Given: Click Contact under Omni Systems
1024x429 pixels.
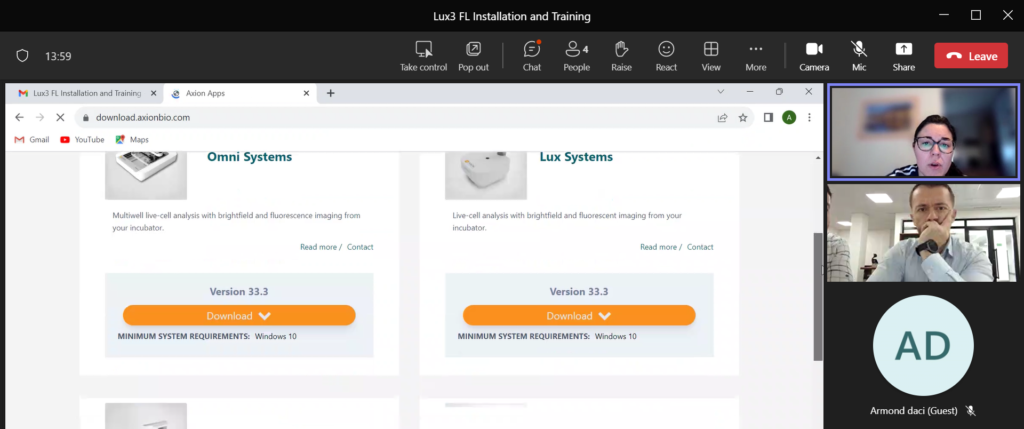Looking at the screenshot, I should [360, 247].
